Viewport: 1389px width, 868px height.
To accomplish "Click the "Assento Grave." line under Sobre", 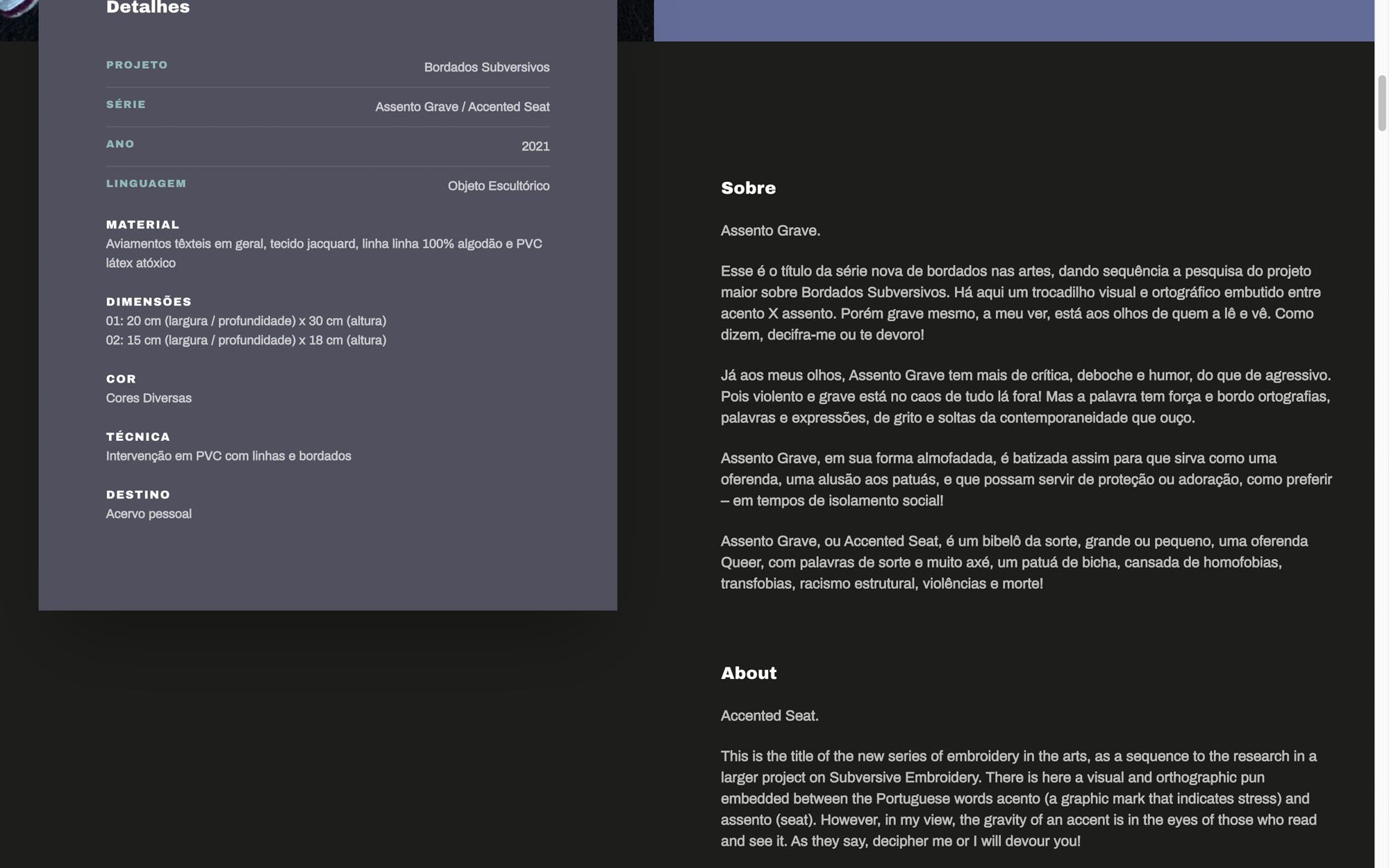I will click(770, 231).
